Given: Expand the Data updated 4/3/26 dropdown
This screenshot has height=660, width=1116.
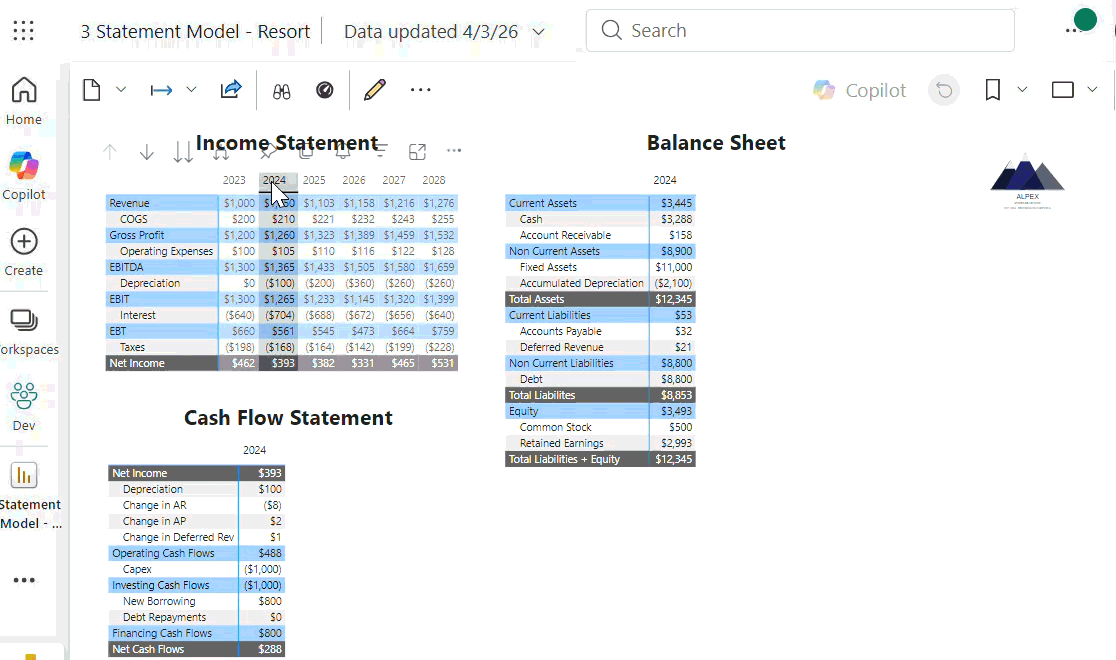Looking at the screenshot, I should (539, 32).
